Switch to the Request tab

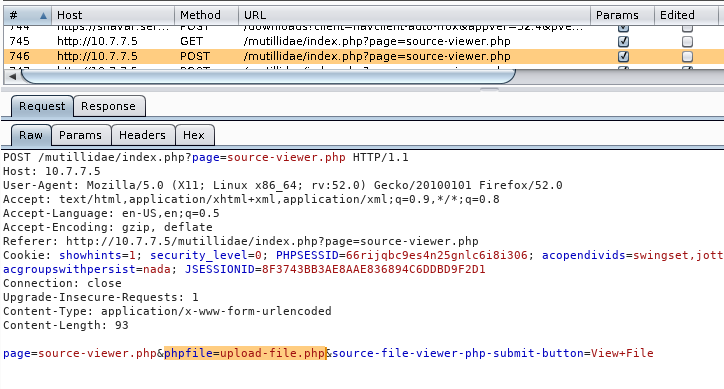(x=42, y=106)
